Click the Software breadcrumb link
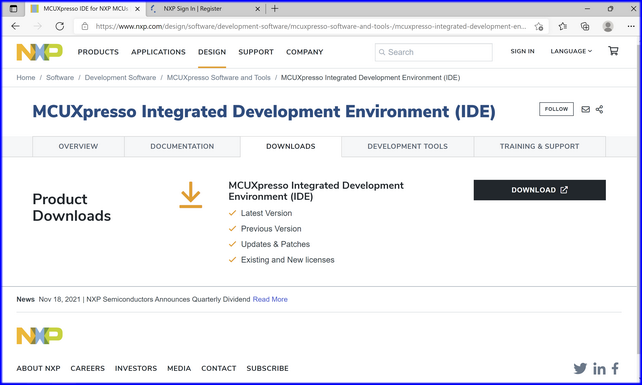Viewport: 642px width, 385px height. tap(60, 77)
